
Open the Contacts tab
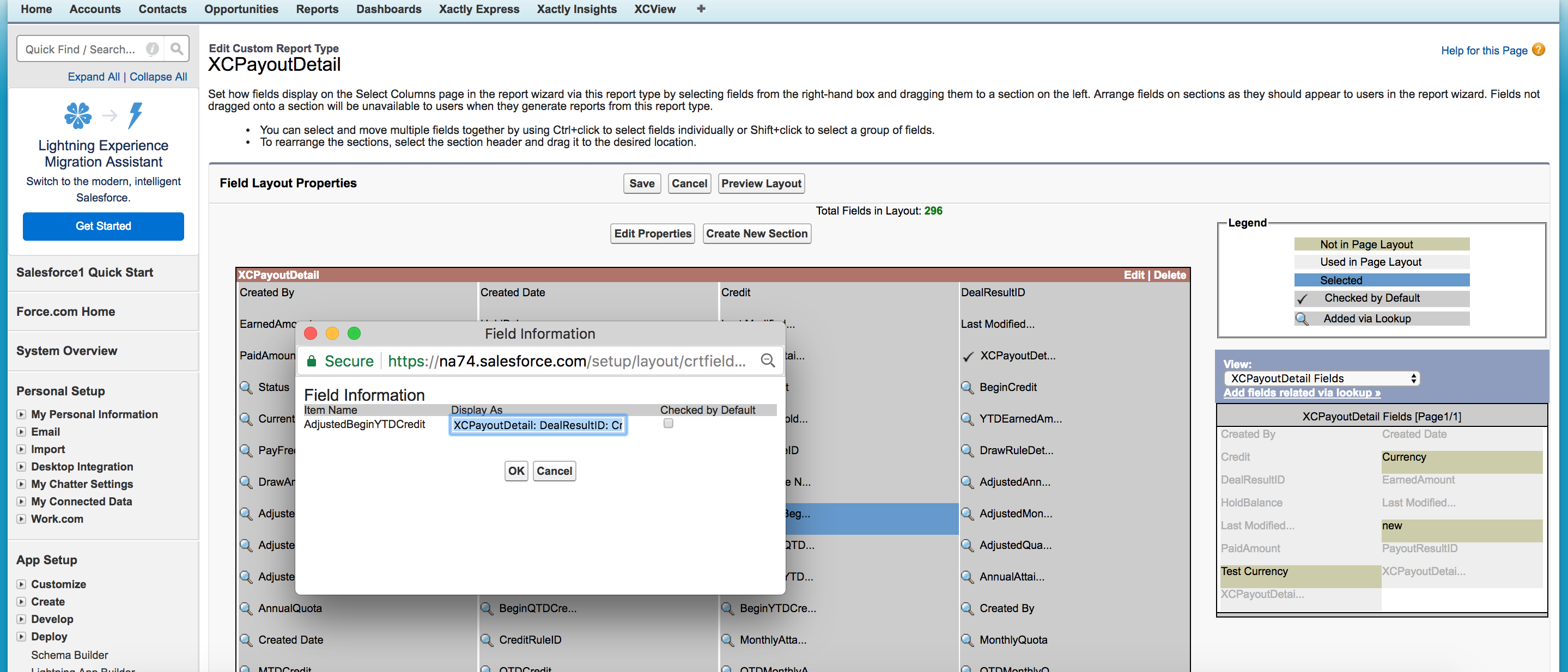pos(162,9)
